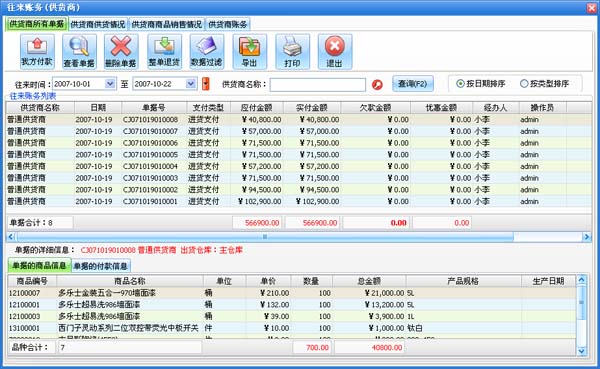Click the ¥94,500.00 actual paid cell

coord(312,189)
